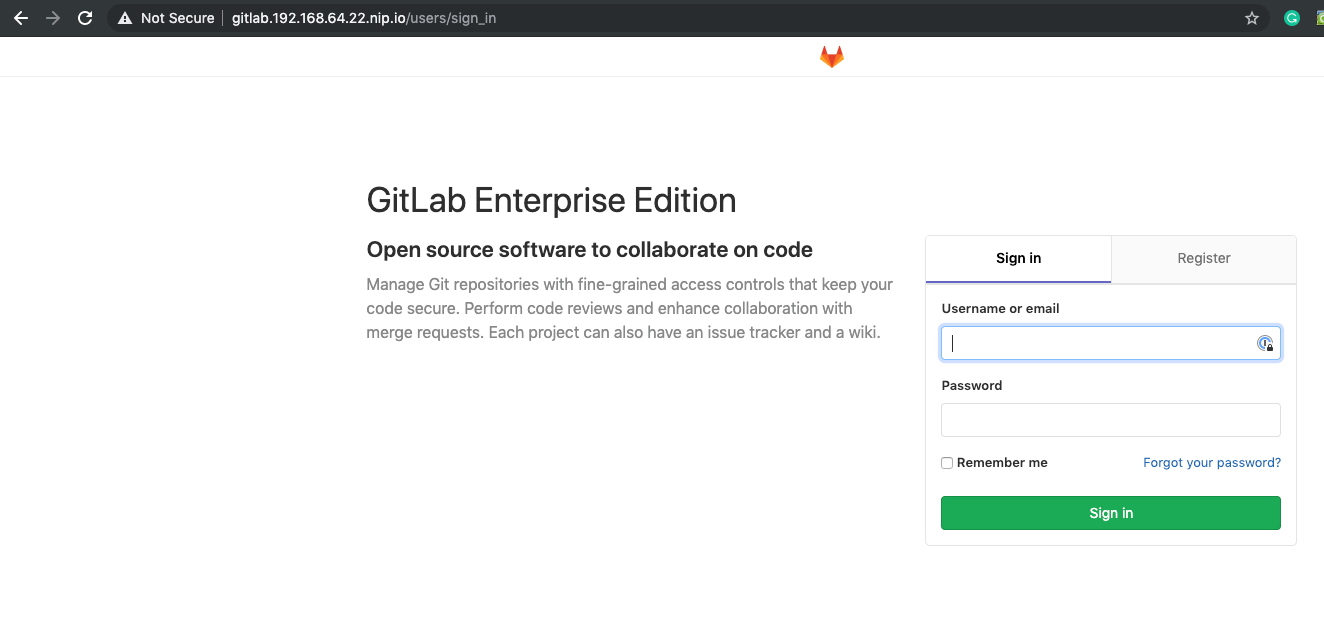
Task: Tick the Remember me checkbox
Action: coord(947,463)
